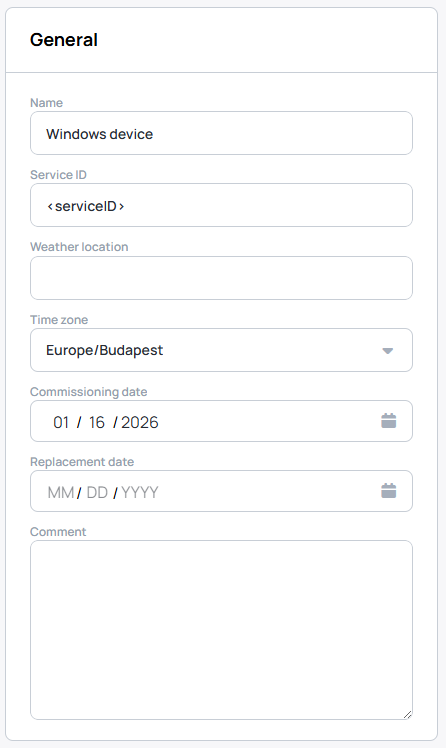Click the MM placeholder in Replacement date
This screenshot has width=446, height=748.
point(61,492)
